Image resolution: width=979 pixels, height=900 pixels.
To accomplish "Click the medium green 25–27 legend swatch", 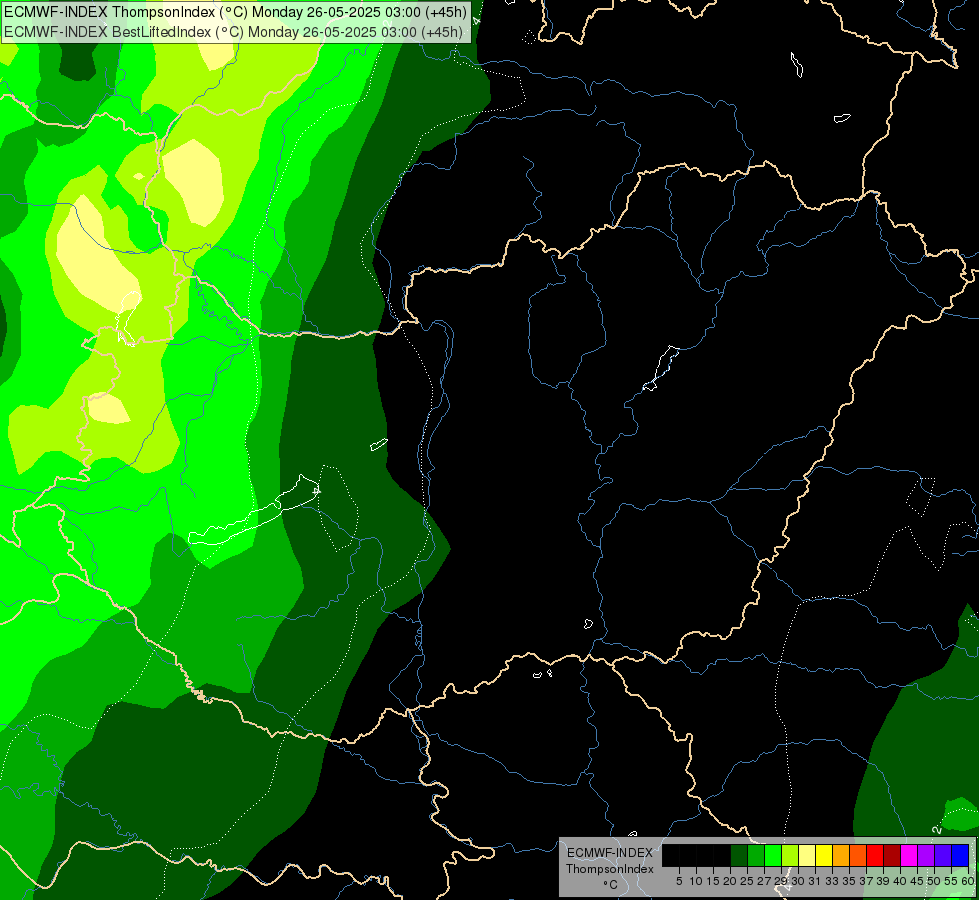I will [x=756, y=855].
